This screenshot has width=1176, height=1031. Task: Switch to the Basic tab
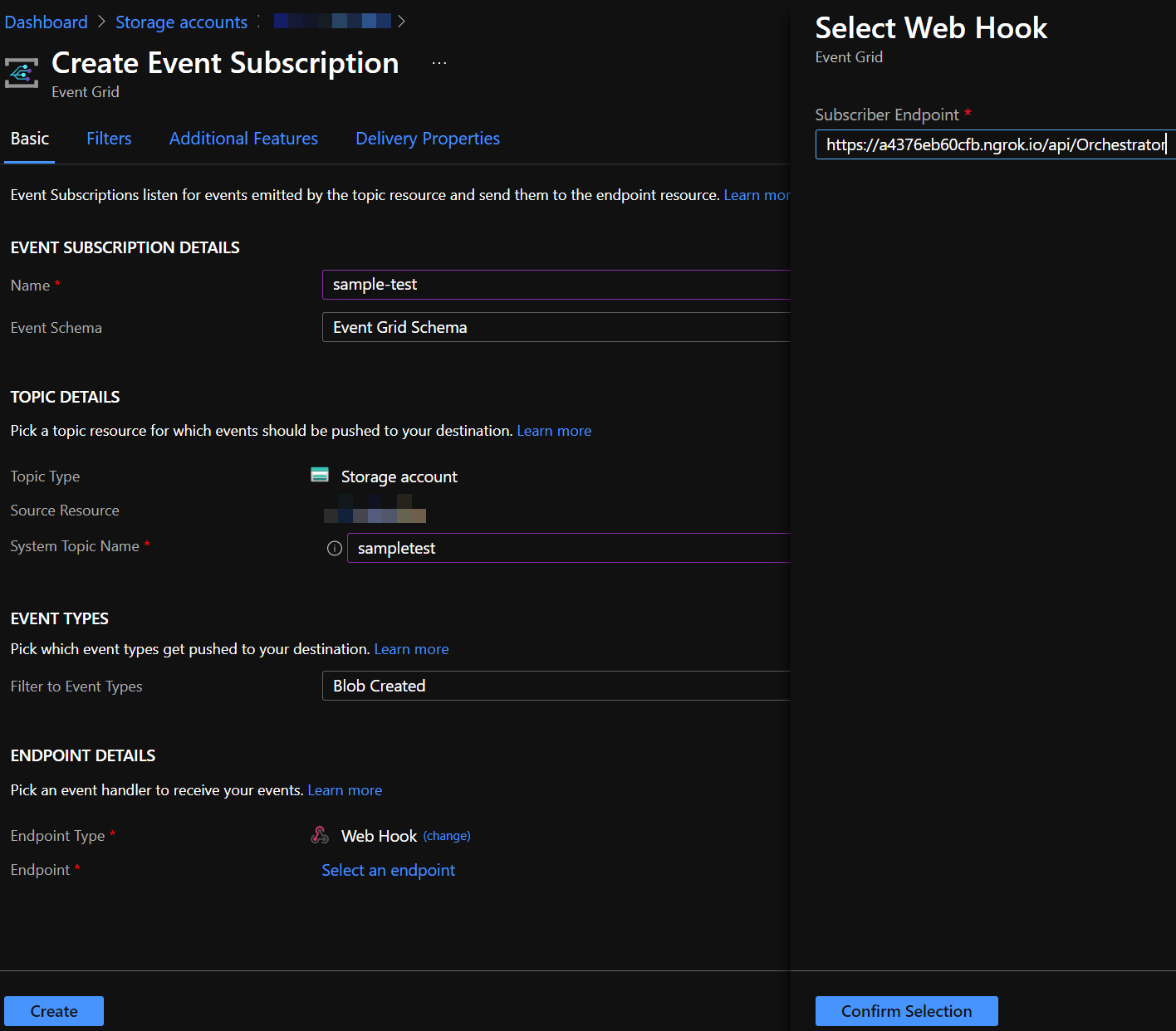tap(30, 139)
